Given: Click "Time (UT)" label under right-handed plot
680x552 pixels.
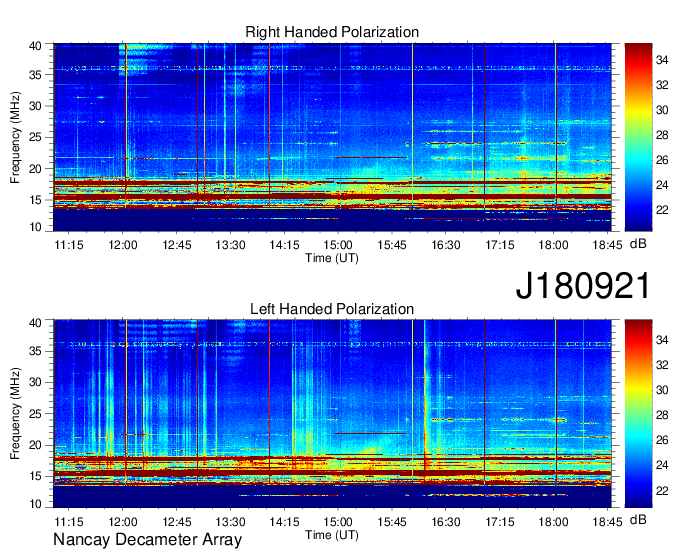Looking at the screenshot, I should pyautogui.click(x=332, y=258).
